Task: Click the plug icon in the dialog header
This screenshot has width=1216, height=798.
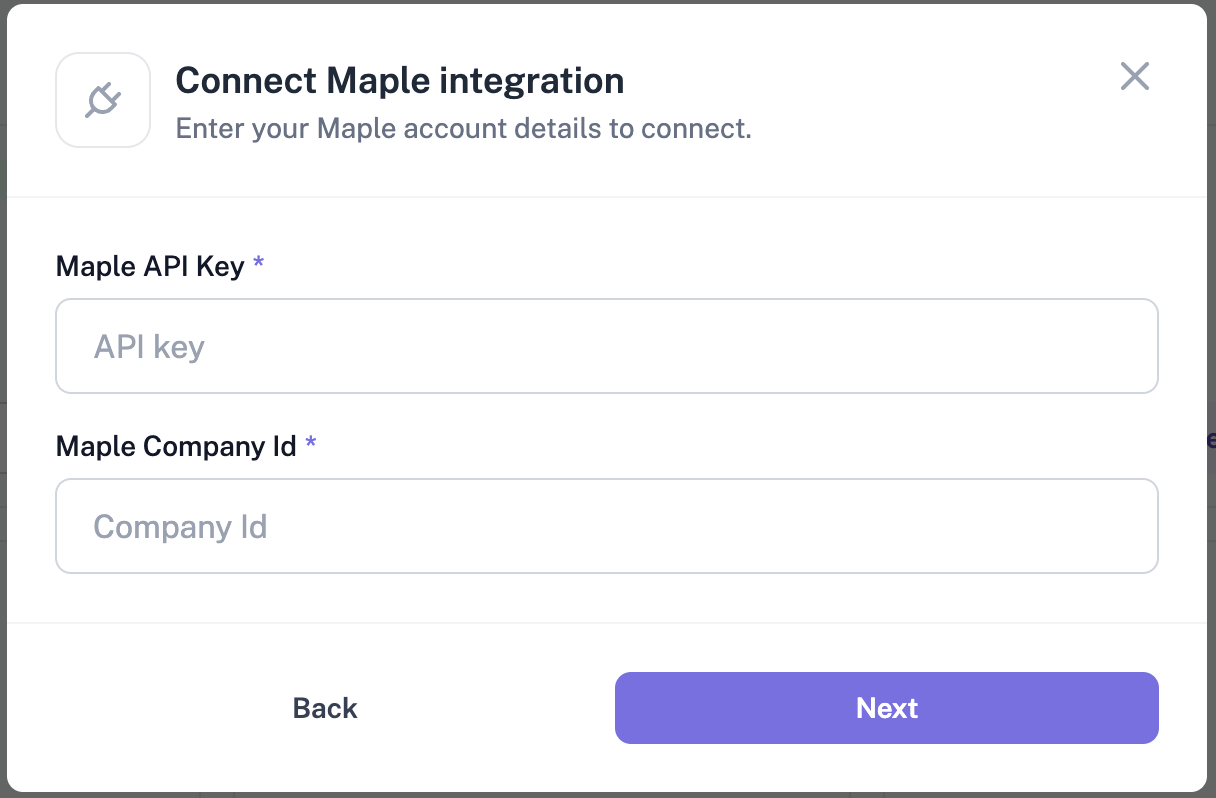Action: [x=103, y=100]
